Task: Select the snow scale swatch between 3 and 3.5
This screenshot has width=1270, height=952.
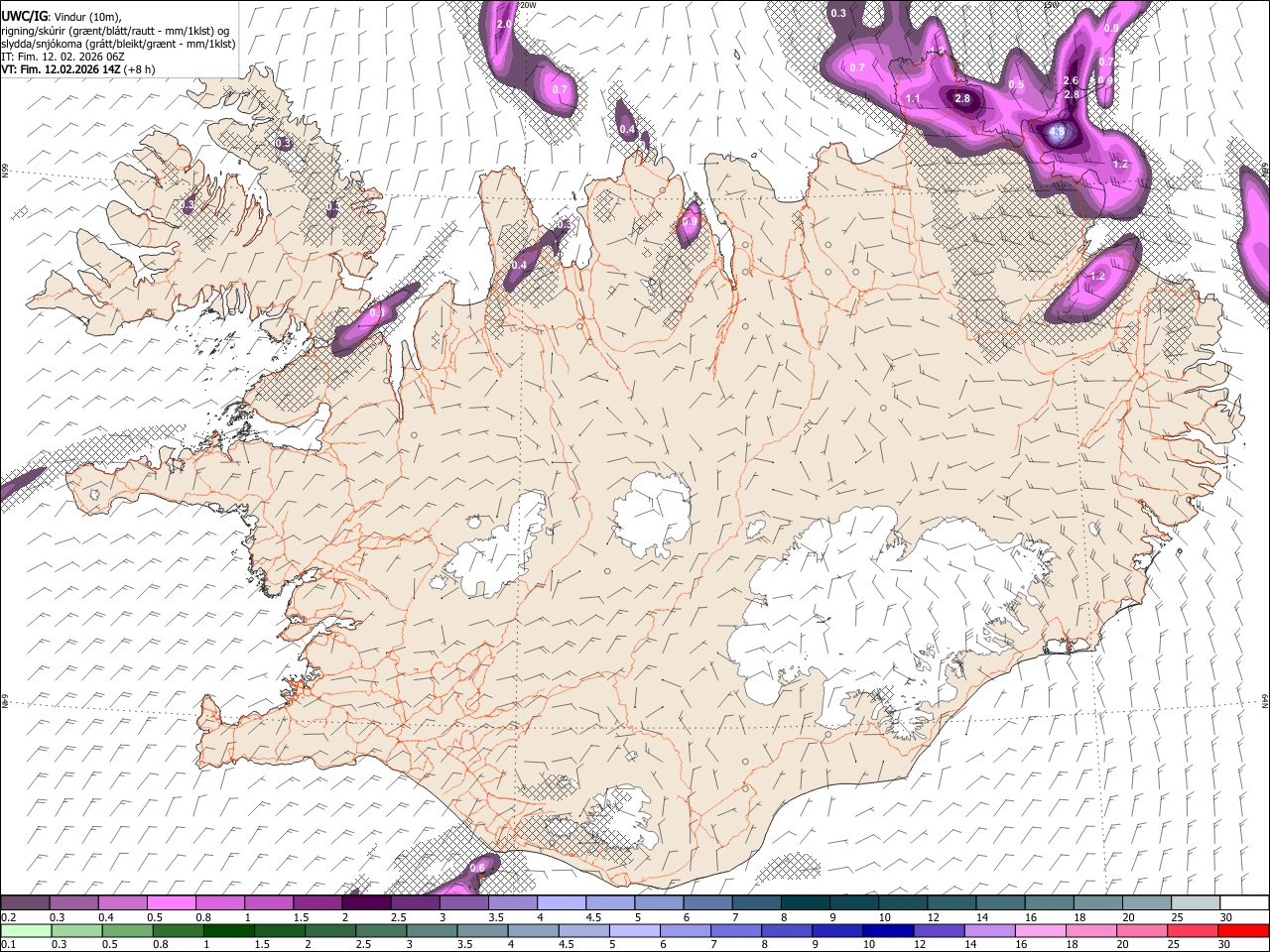Action: click(463, 903)
